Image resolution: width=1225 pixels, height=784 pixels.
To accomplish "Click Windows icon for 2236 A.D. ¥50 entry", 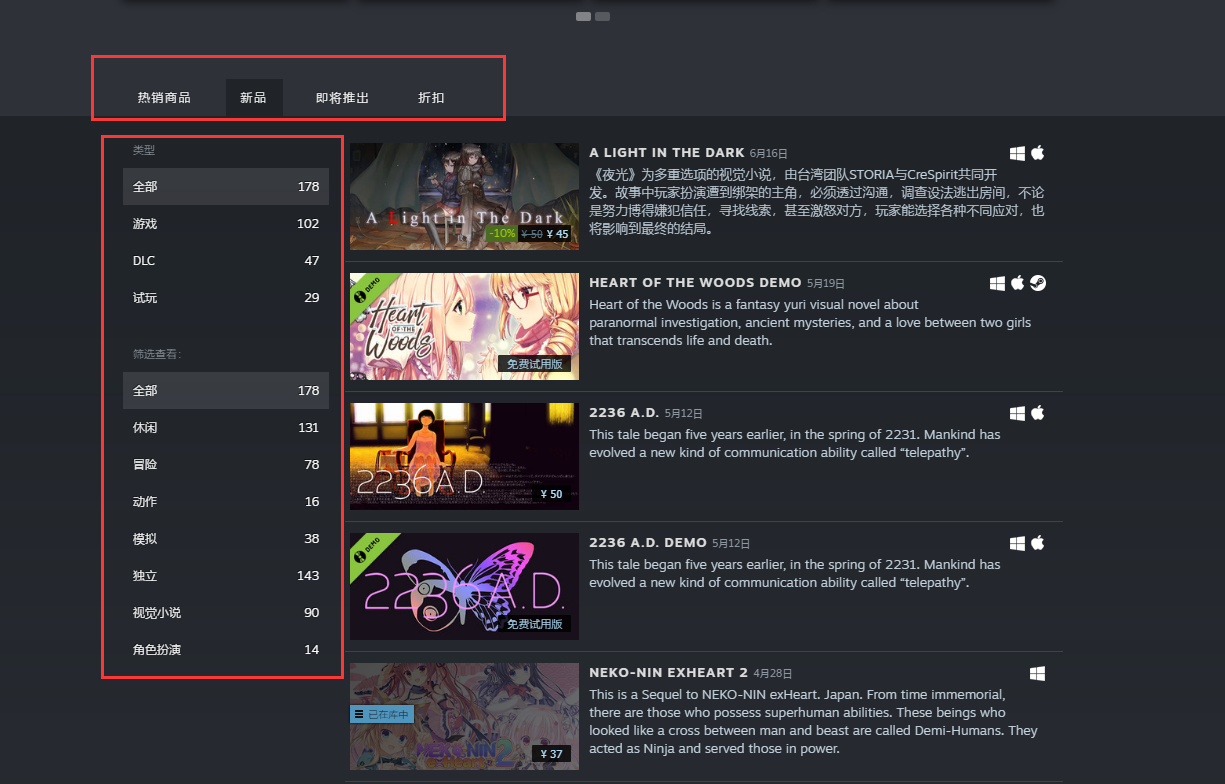I will (x=1017, y=413).
